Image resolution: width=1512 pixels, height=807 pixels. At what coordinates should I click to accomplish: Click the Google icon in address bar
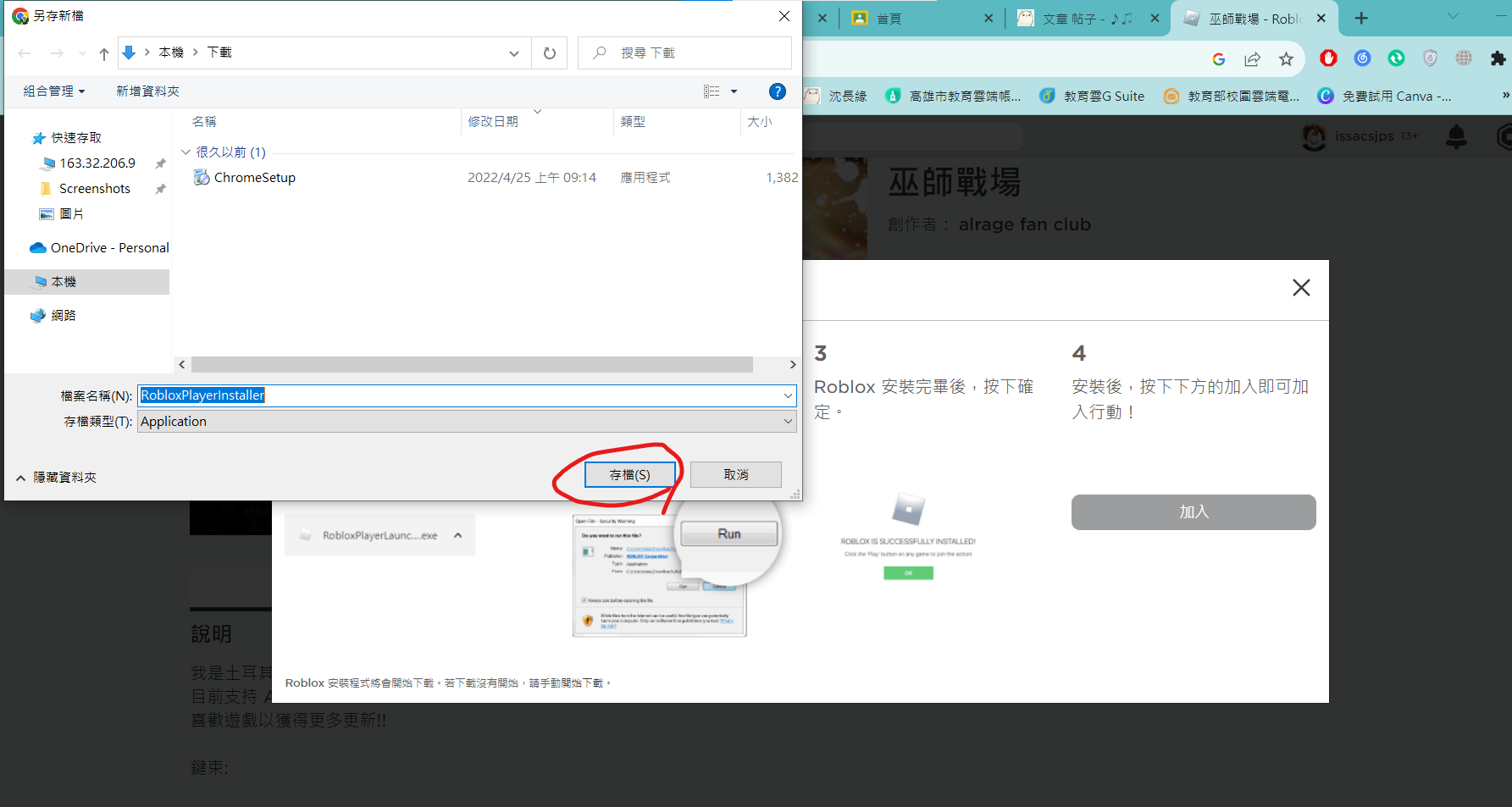1218,58
